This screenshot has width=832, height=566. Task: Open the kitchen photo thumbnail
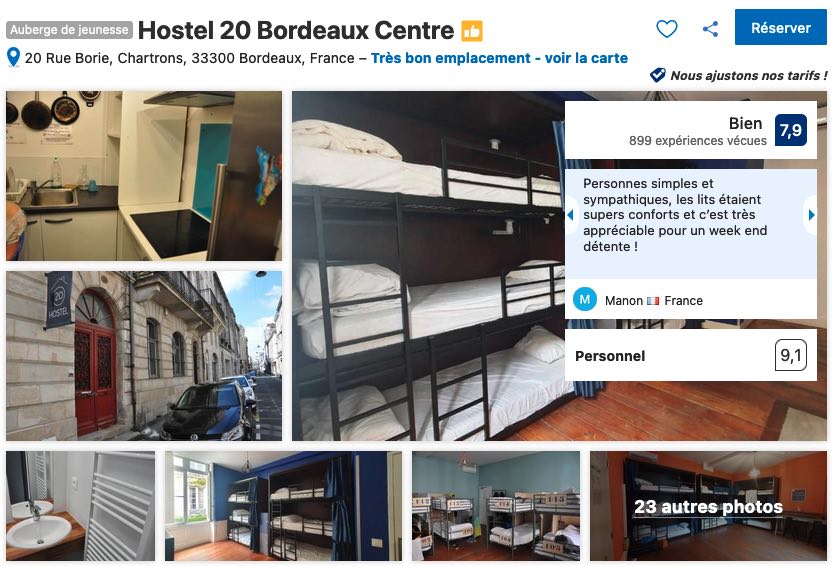(144, 176)
